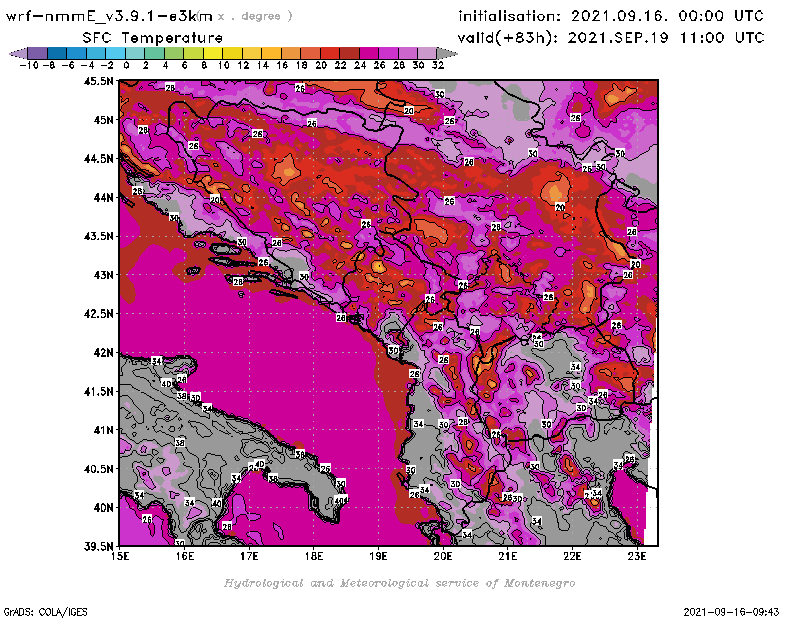This screenshot has height=618, width=800.
Task: Click the 24 value under the color bar
Action: 360,65
